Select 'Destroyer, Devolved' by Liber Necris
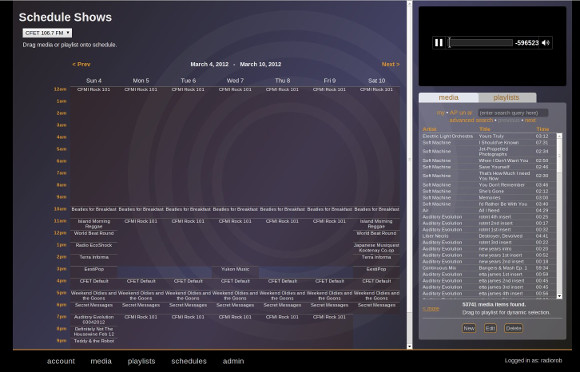Viewport: 580px width, 372px height. 489,236
